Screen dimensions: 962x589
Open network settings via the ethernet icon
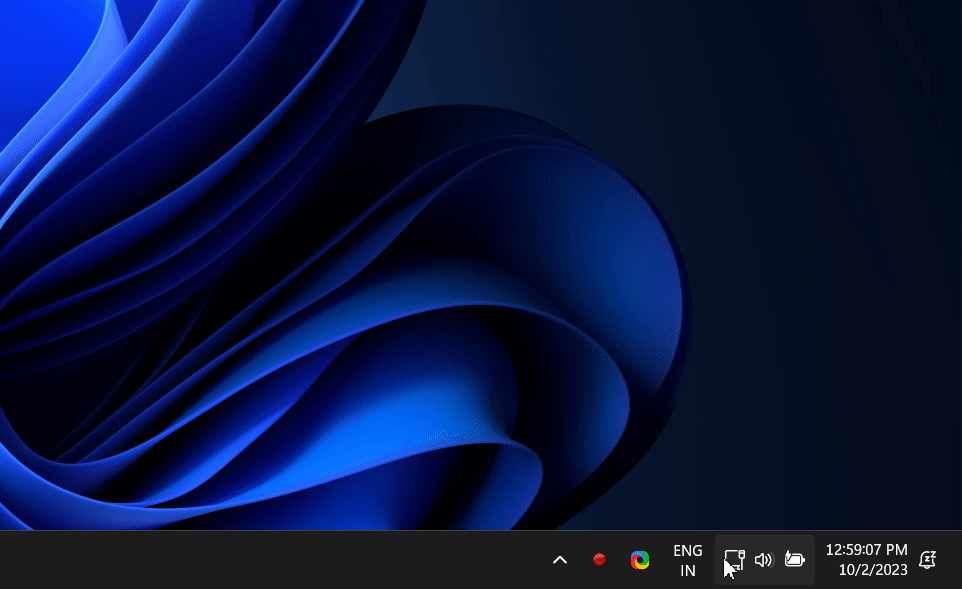[735, 559]
